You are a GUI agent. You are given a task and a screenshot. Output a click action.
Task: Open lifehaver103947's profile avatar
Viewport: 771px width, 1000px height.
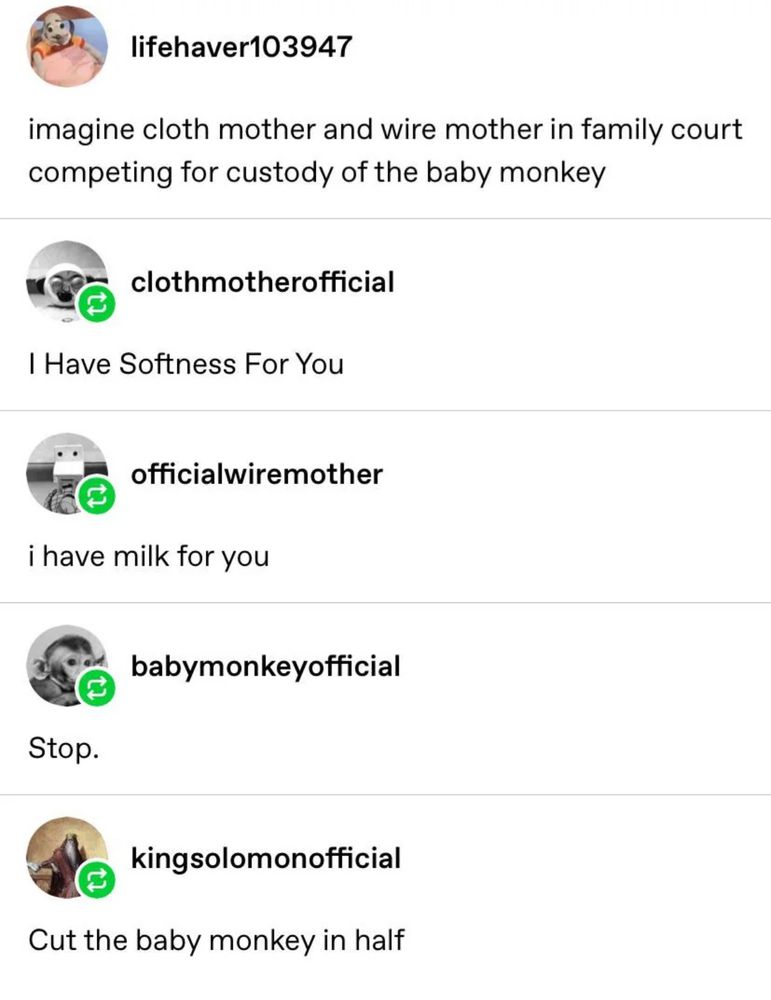(x=67, y=47)
